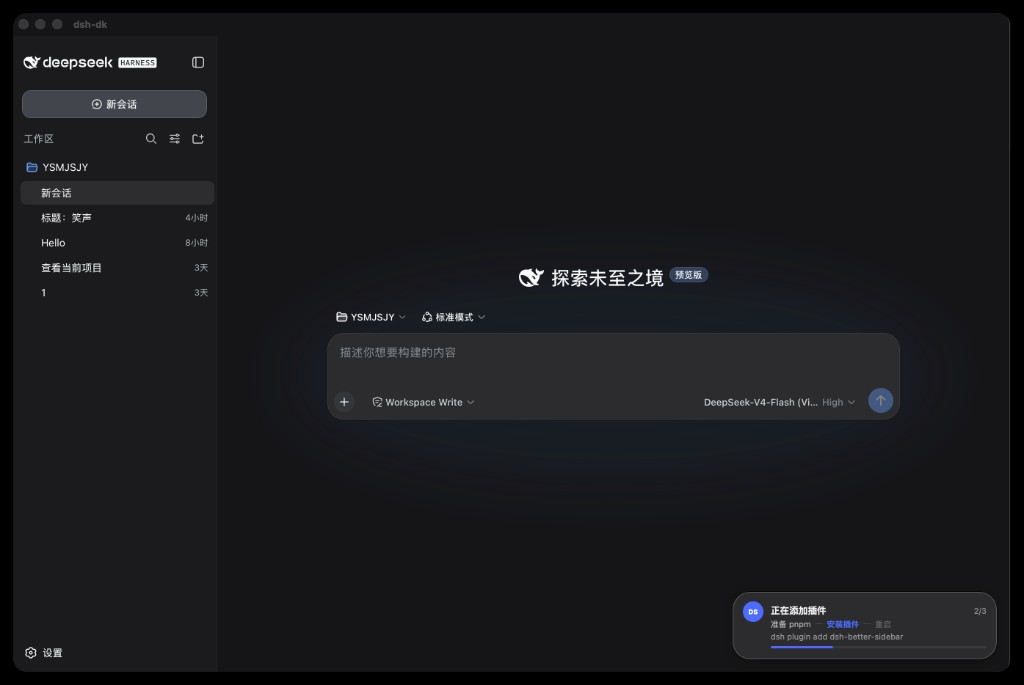Viewport: 1024px width, 685px height.
Task: Search the workspace using the magnifier icon
Action: pos(151,138)
